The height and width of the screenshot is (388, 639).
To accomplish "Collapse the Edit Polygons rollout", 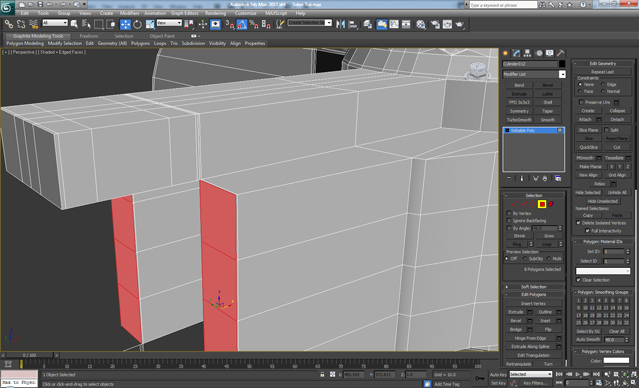I will click(x=533, y=295).
